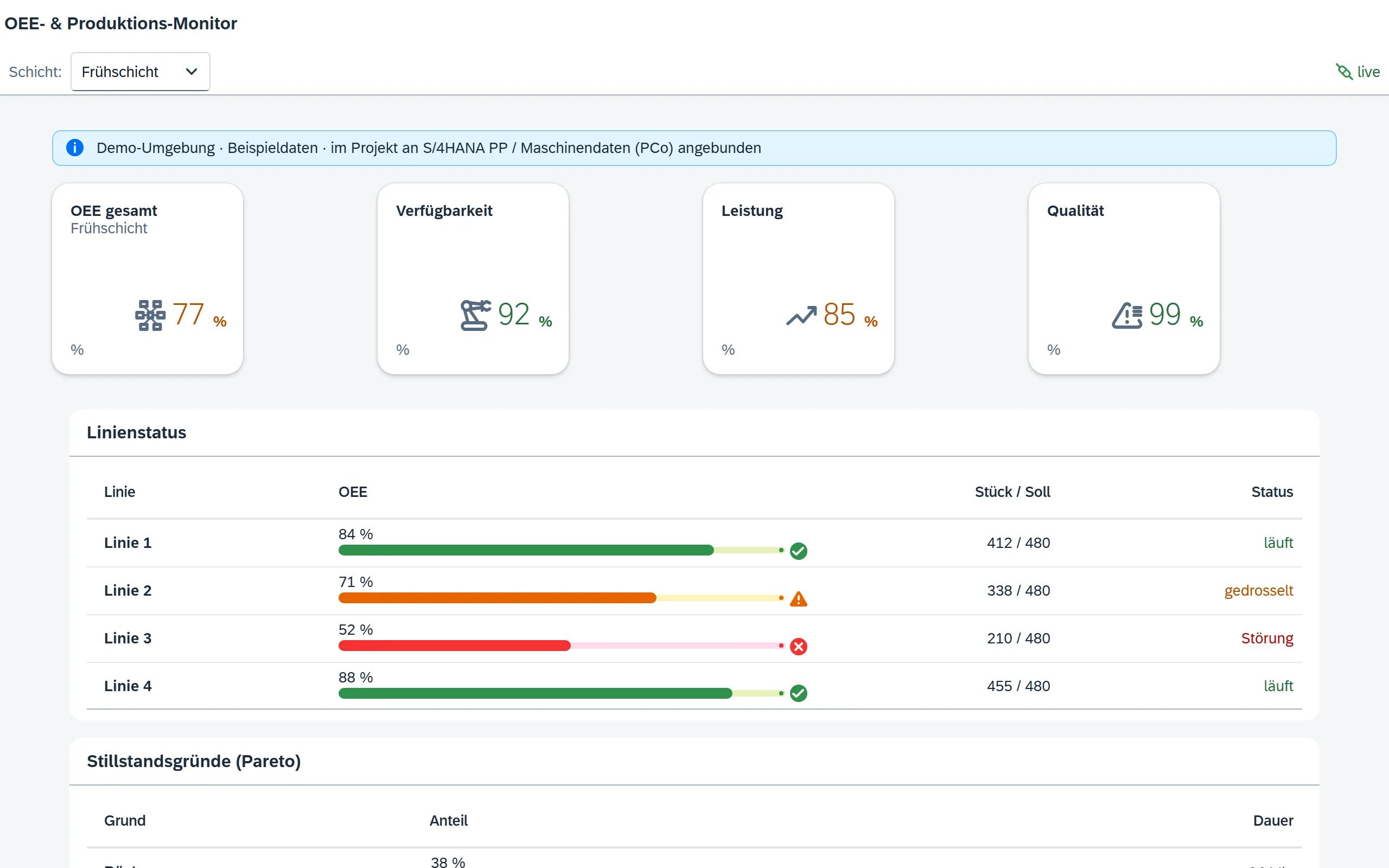Click the green check icon for Linie 1
The image size is (1389, 868).
(x=798, y=551)
